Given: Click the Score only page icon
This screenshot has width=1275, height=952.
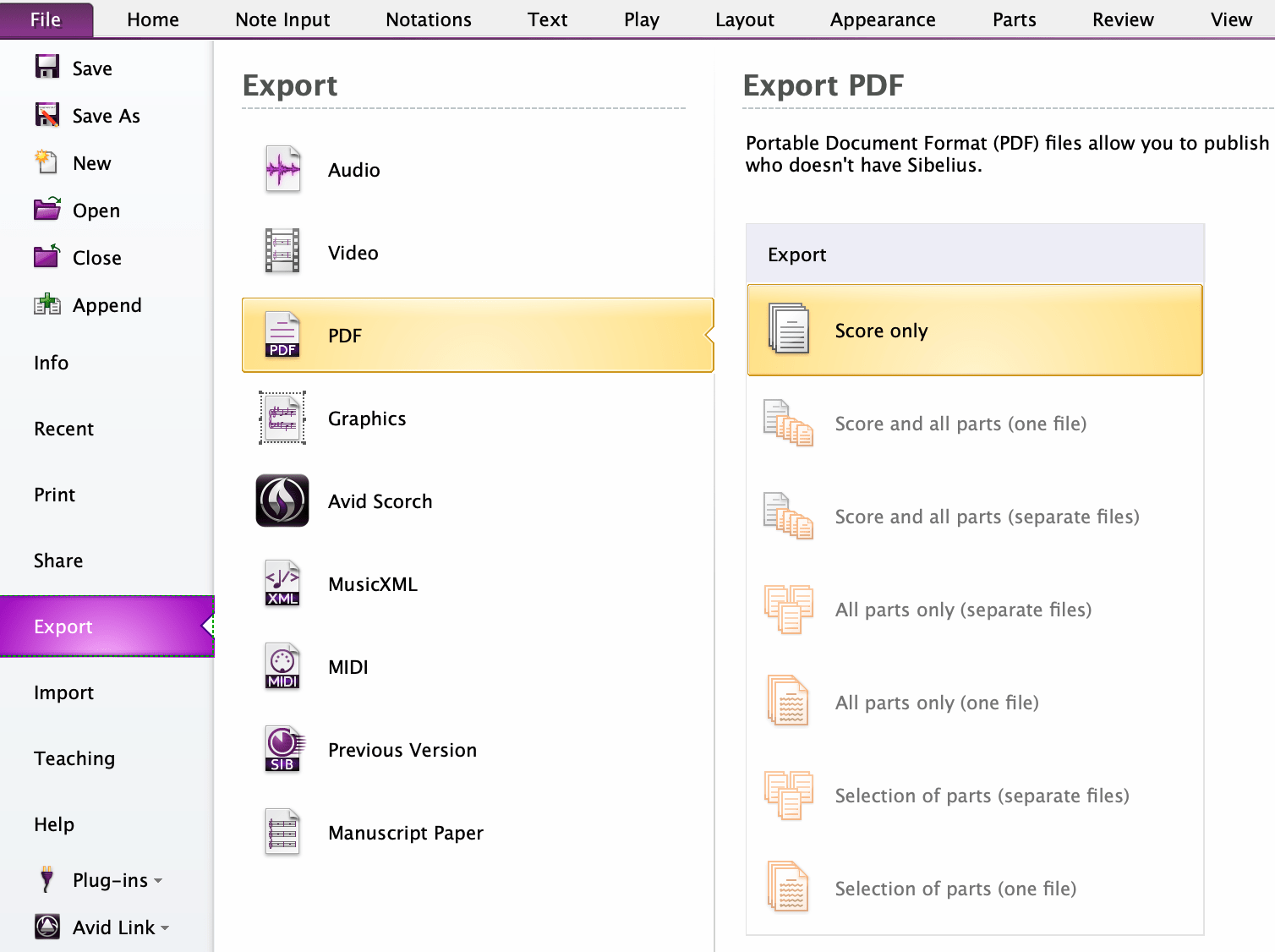Looking at the screenshot, I should pos(789,329).
